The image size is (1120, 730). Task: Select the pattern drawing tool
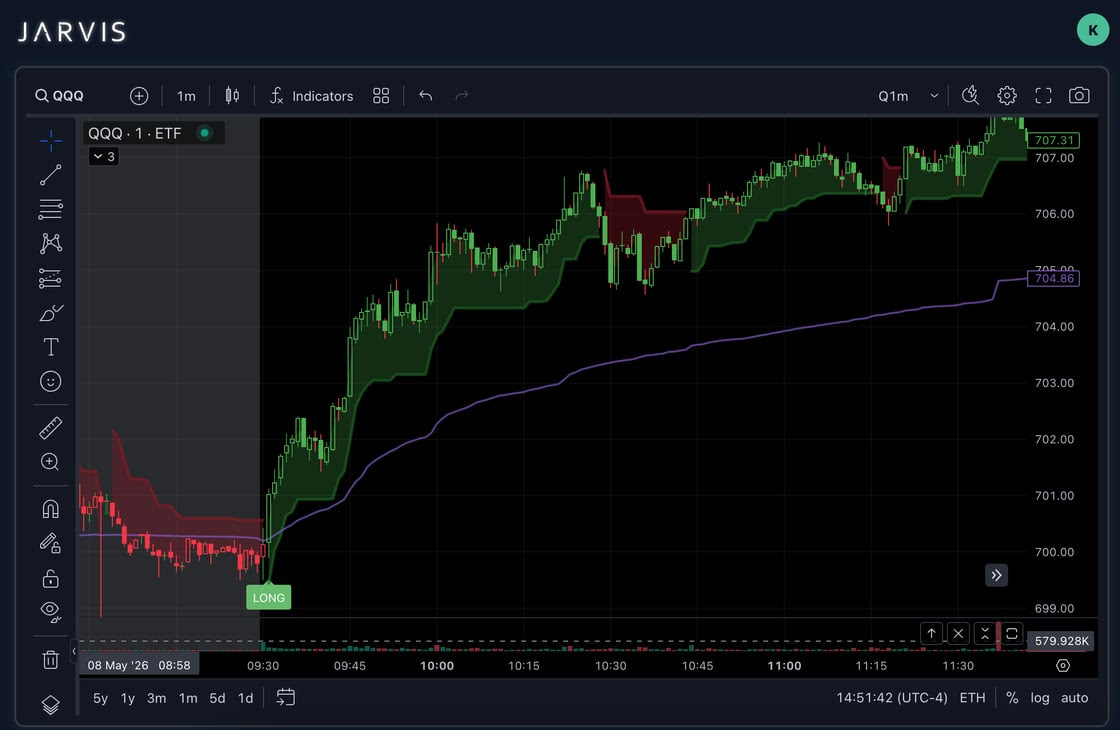(51, 244)
